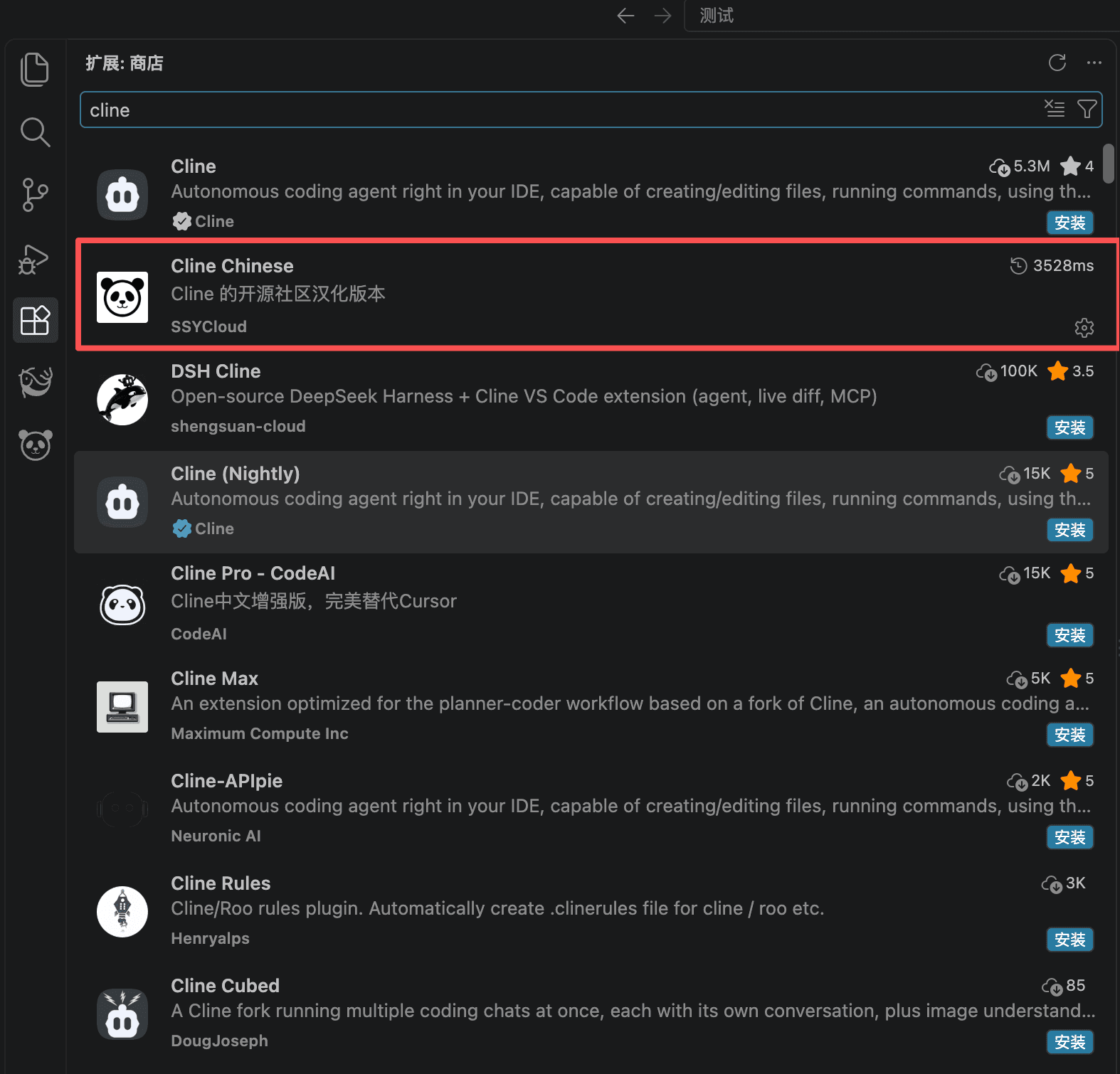
Task: Click the DougJoseph publisher name
Action: (219, 1041)
